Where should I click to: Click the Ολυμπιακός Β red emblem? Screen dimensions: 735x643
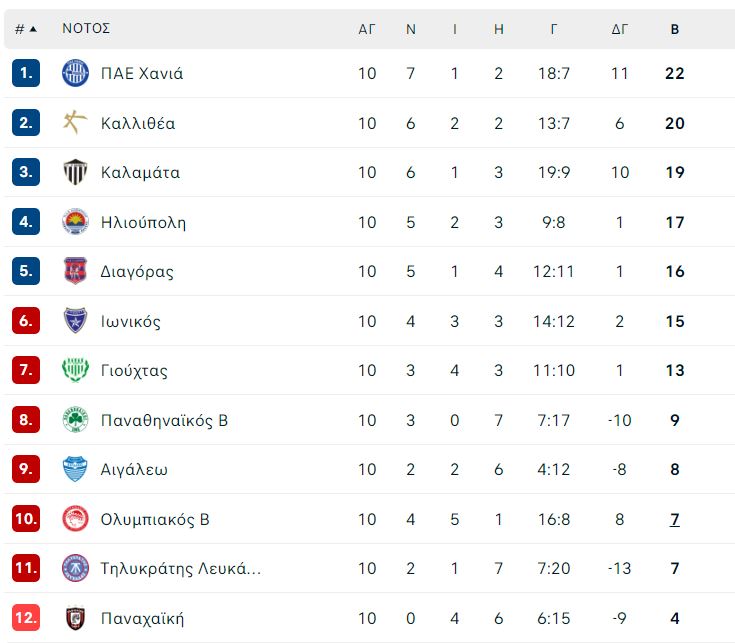pyautogui.click(x=75, y=518)
